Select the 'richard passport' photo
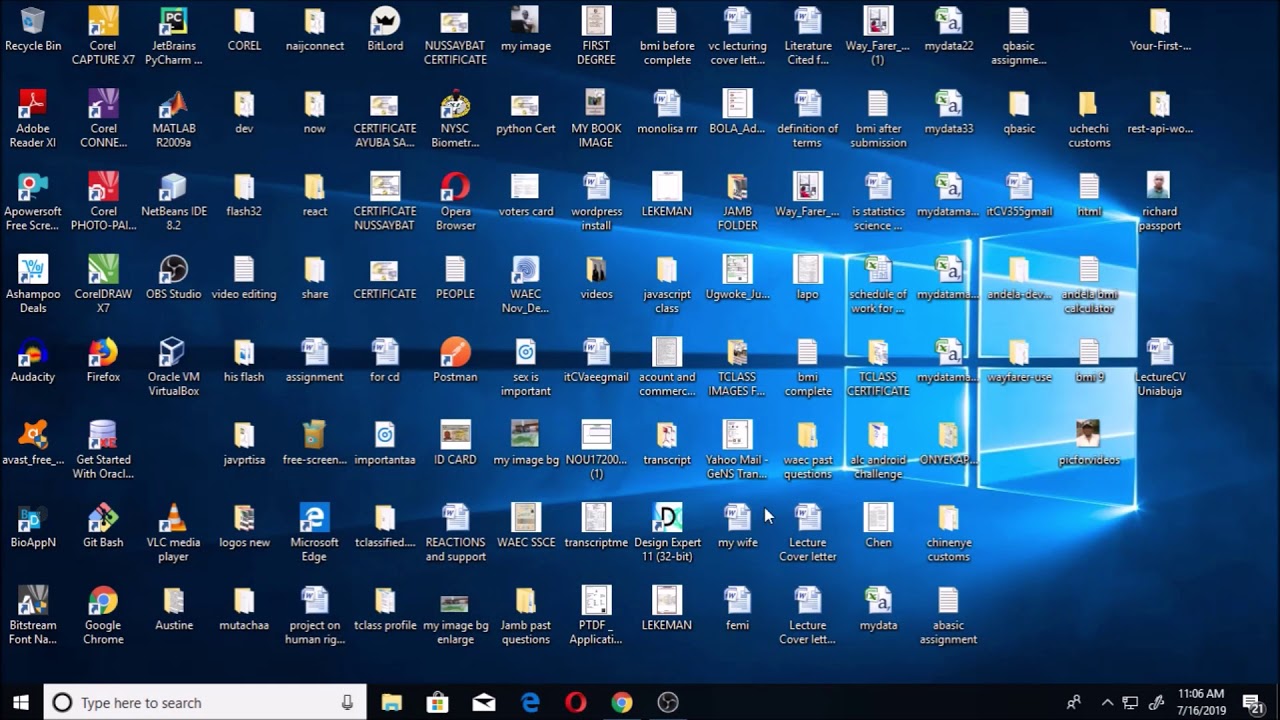The height and width of the screenshot is (720, 1280). coord(1159,202)
